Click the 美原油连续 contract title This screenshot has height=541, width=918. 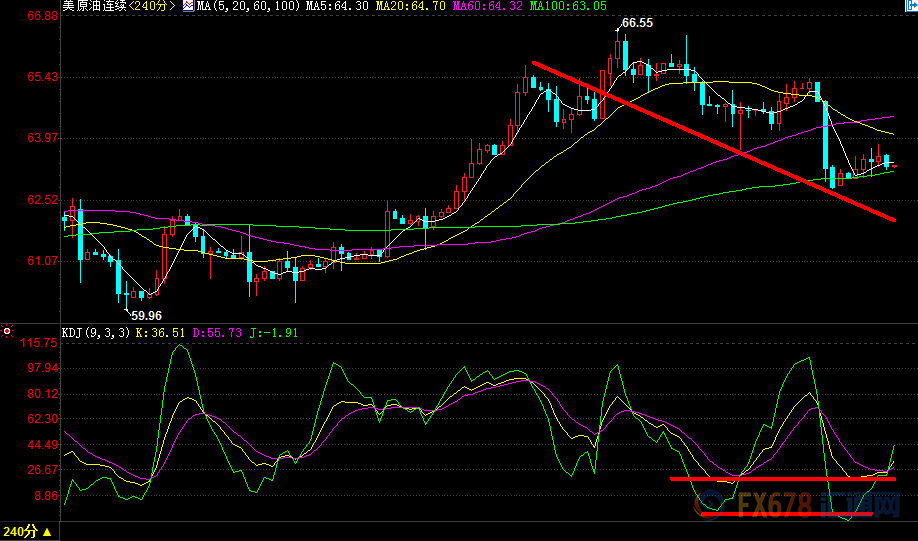94,6
